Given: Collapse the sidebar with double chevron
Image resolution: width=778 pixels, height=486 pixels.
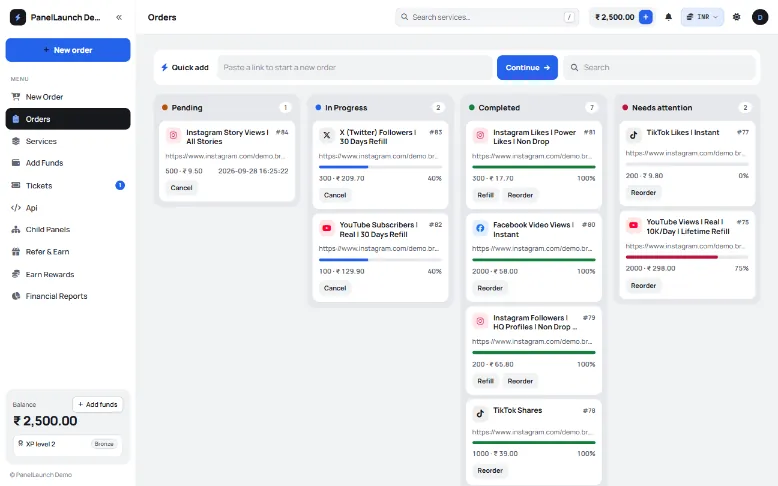Looking at the screenshot, I should point(119,17).
